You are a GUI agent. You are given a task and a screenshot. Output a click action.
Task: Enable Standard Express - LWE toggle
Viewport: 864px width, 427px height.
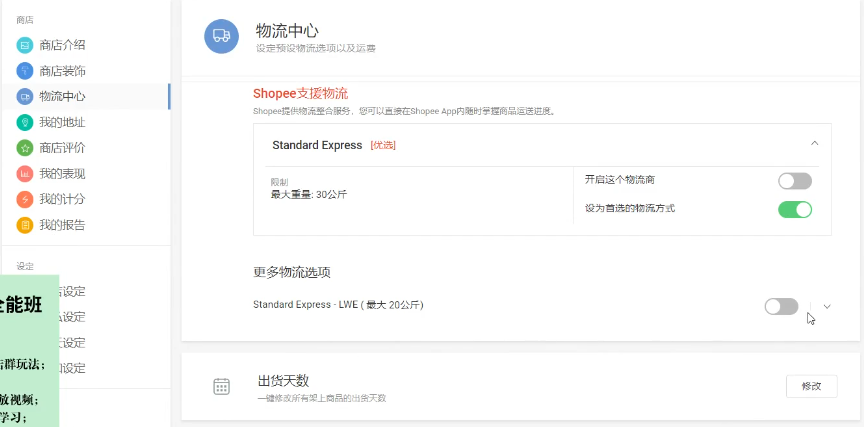(x=781, y=306)
